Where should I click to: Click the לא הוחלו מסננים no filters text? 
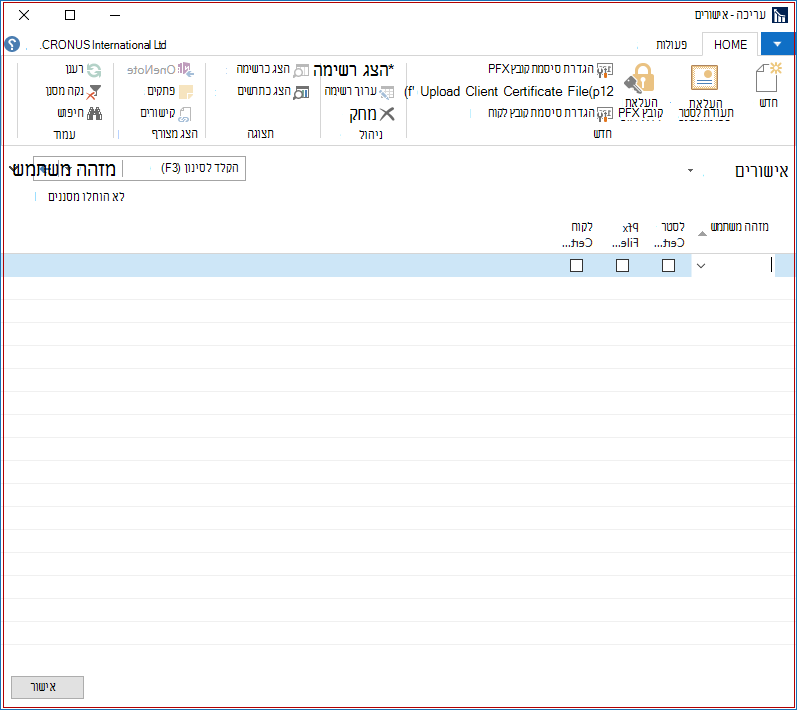coord(86,197)
